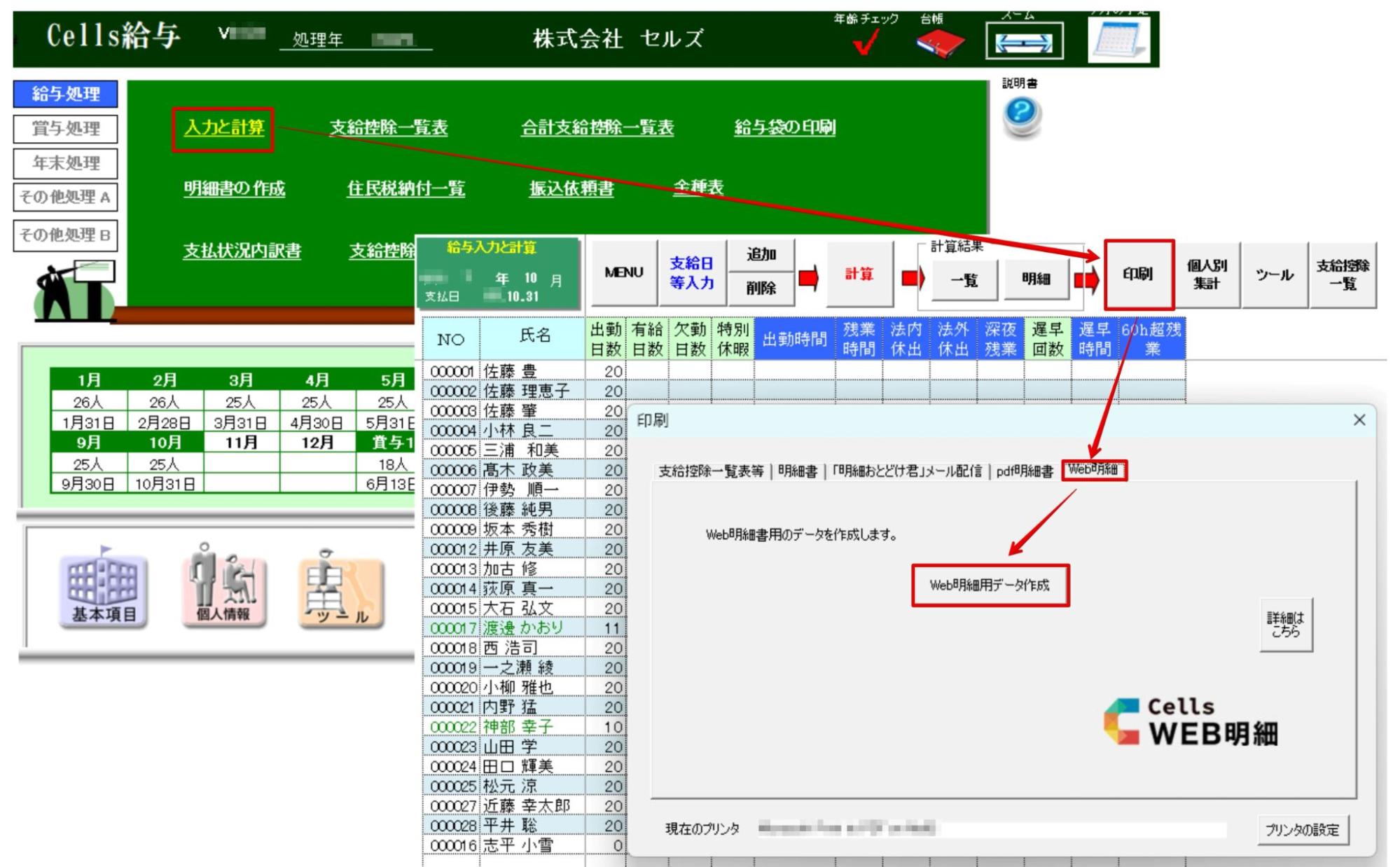
Task: Select その他処理 A menu button
Action: [66, 197]
